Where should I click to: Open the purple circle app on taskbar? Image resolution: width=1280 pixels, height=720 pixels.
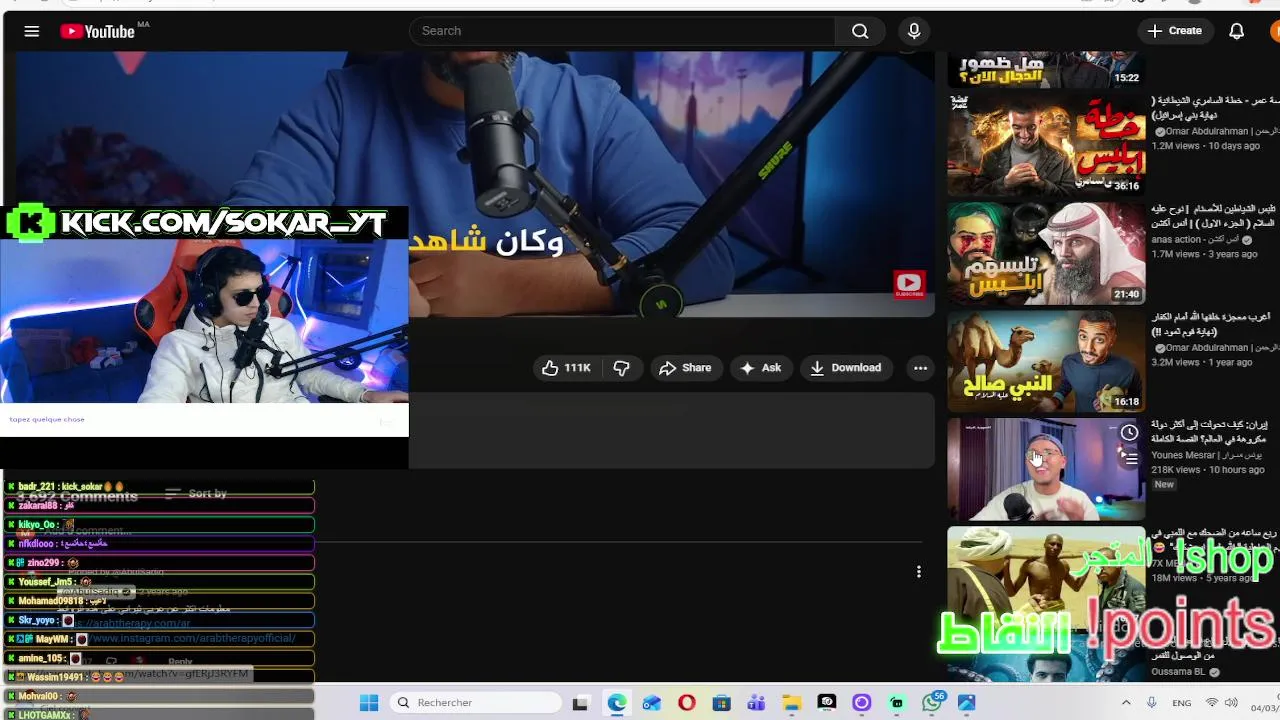pyautogui.click(x=861, y=703)
